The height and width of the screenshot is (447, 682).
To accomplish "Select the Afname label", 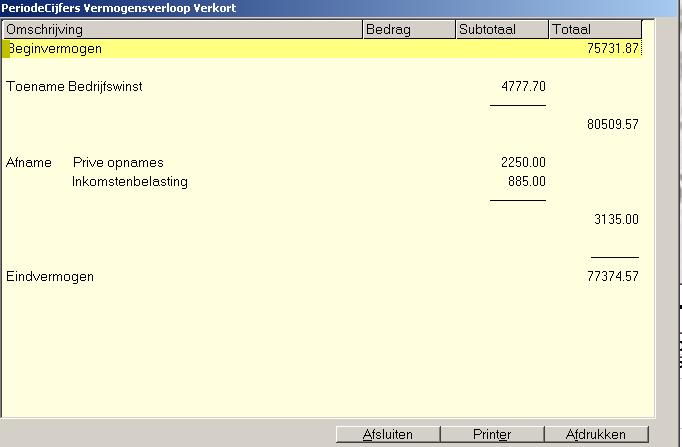I will 29,163.
